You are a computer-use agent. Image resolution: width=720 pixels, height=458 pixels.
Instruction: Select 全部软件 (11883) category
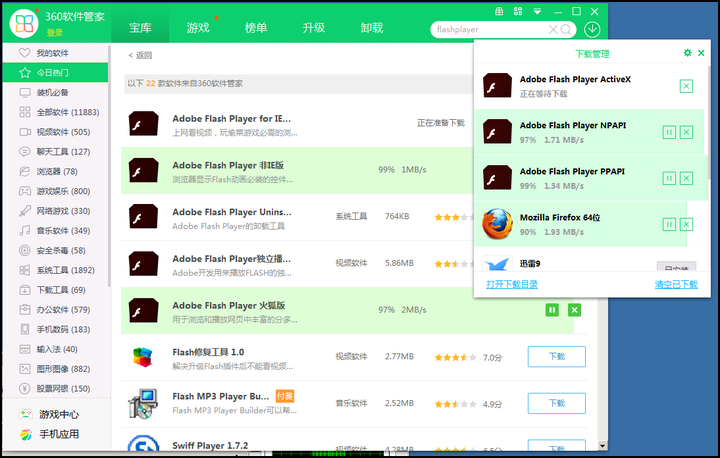(x=56, y=112)
